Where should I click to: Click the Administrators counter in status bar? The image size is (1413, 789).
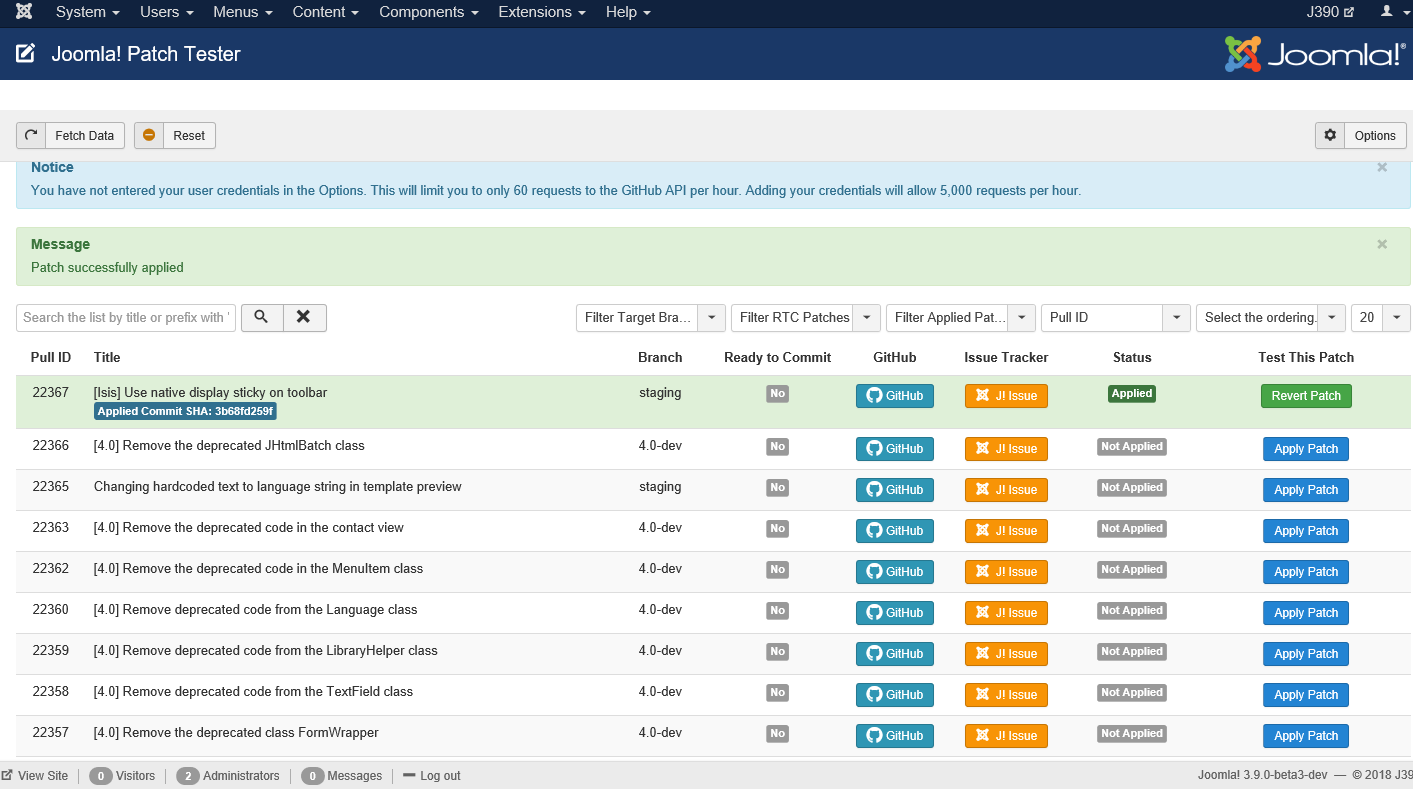(228, 776)
